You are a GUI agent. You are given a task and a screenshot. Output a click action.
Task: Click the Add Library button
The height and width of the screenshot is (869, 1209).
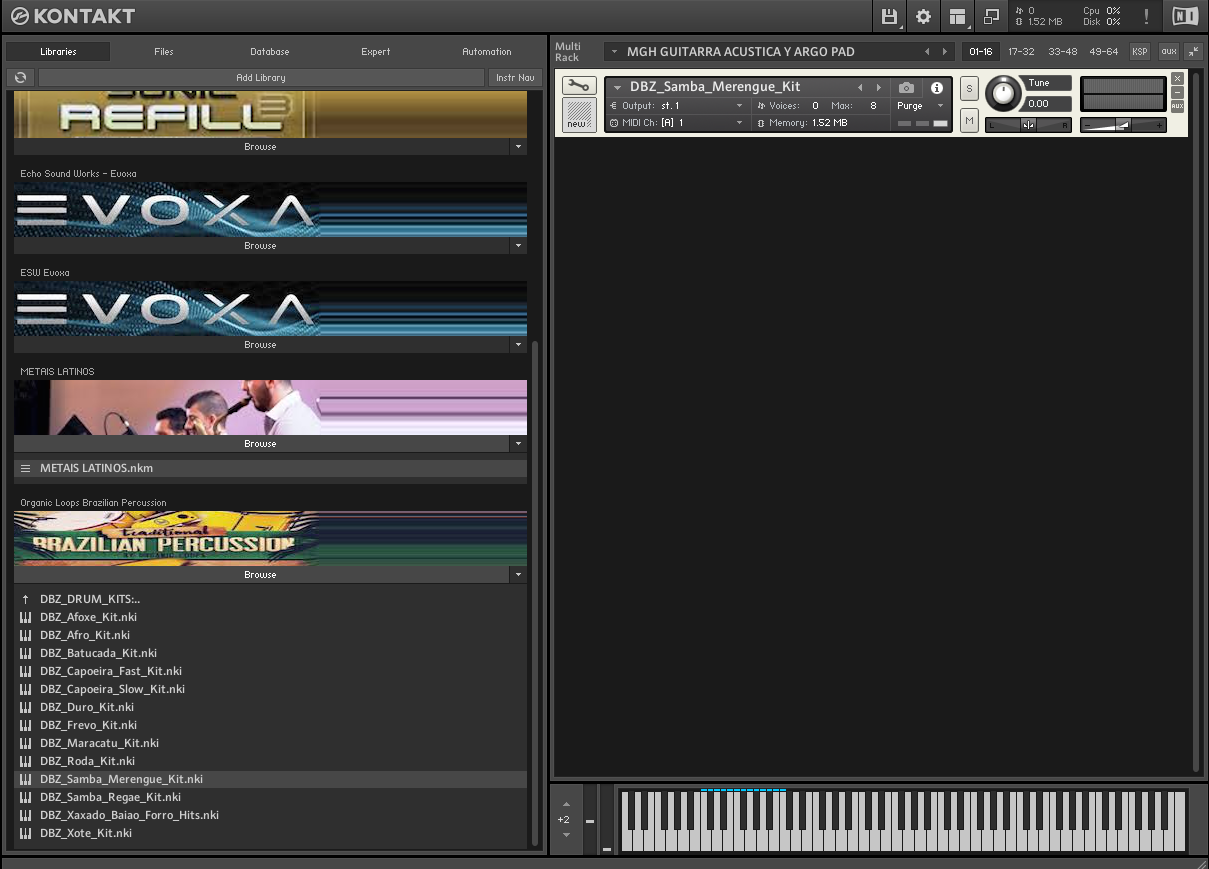point(261,77)
